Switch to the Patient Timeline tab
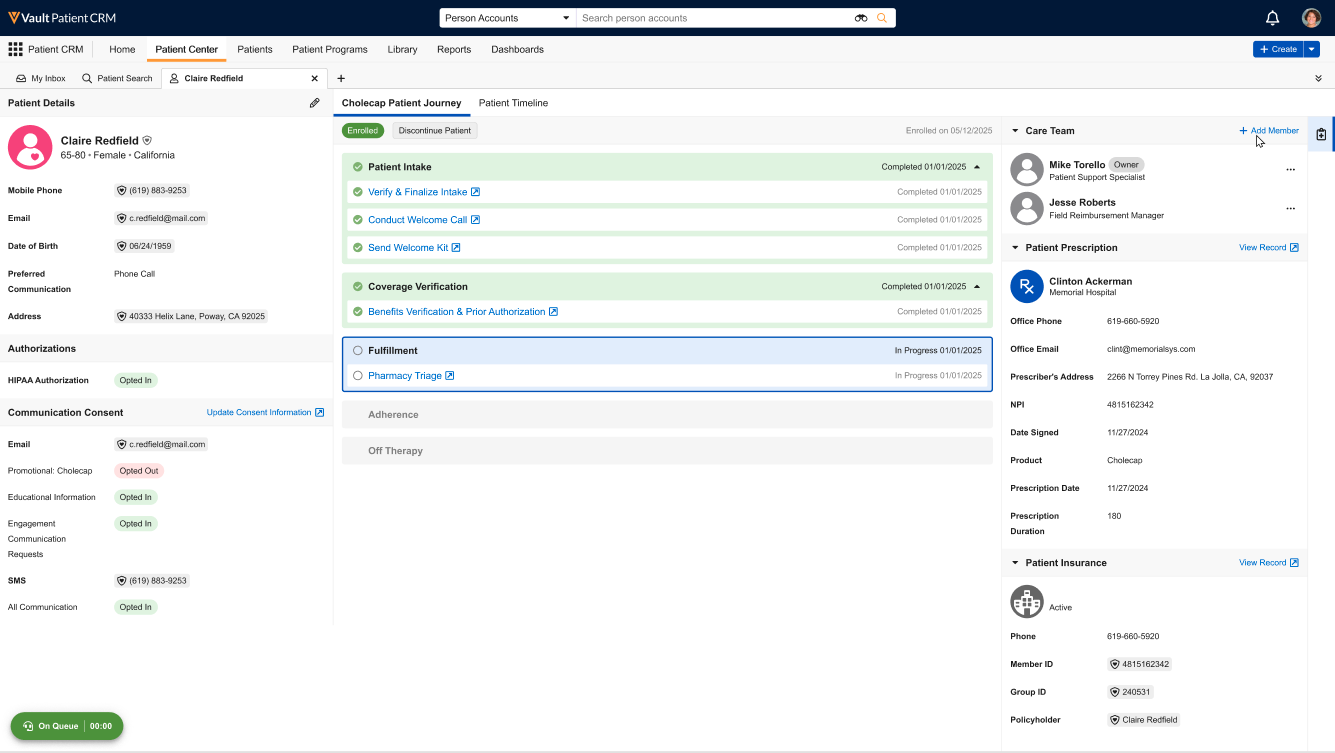The width and height of the screenshot is (1335, 753). (x=513, y=103)
